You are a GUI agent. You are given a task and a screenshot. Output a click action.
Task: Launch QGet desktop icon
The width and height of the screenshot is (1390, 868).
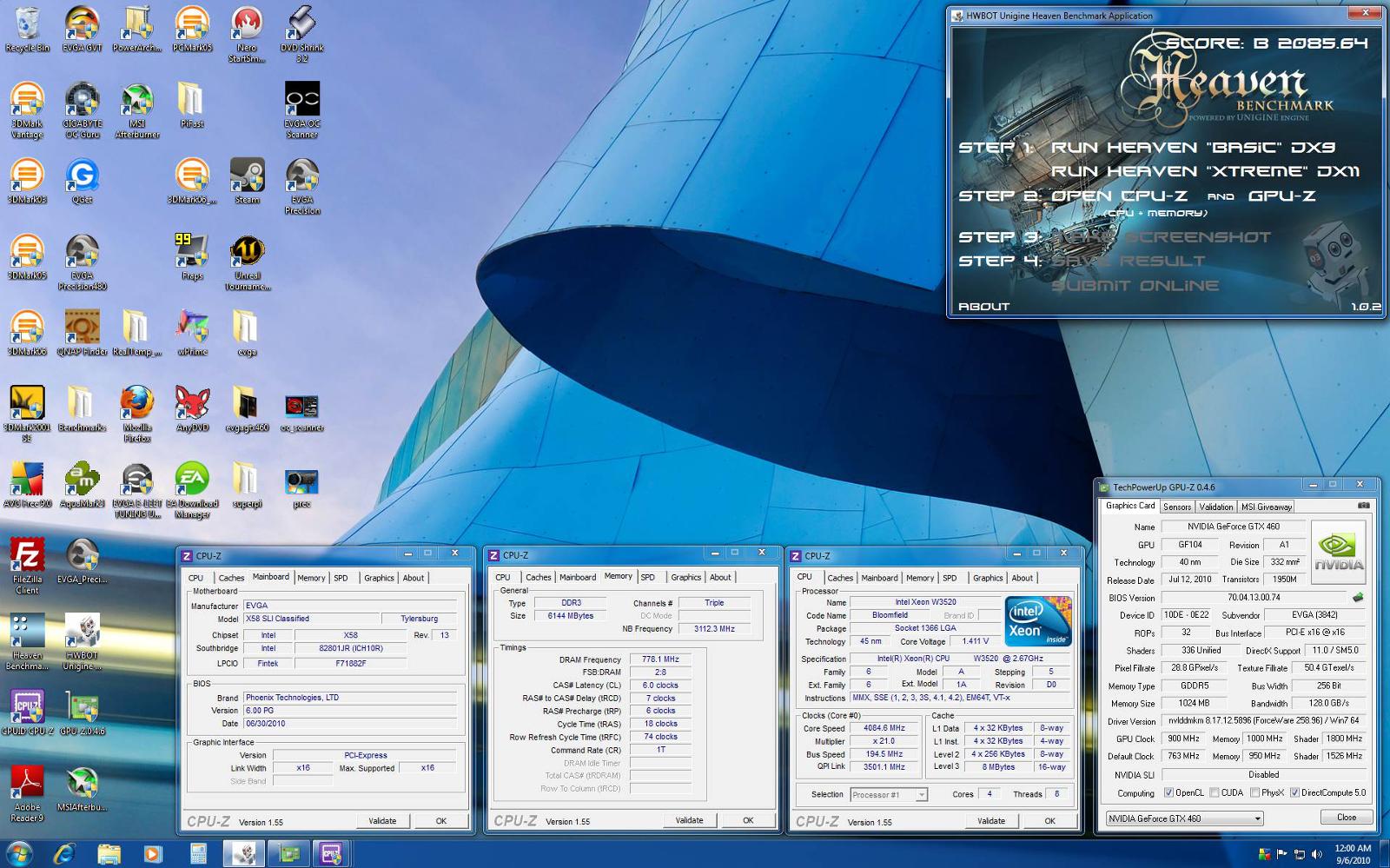tap(82, 181)
